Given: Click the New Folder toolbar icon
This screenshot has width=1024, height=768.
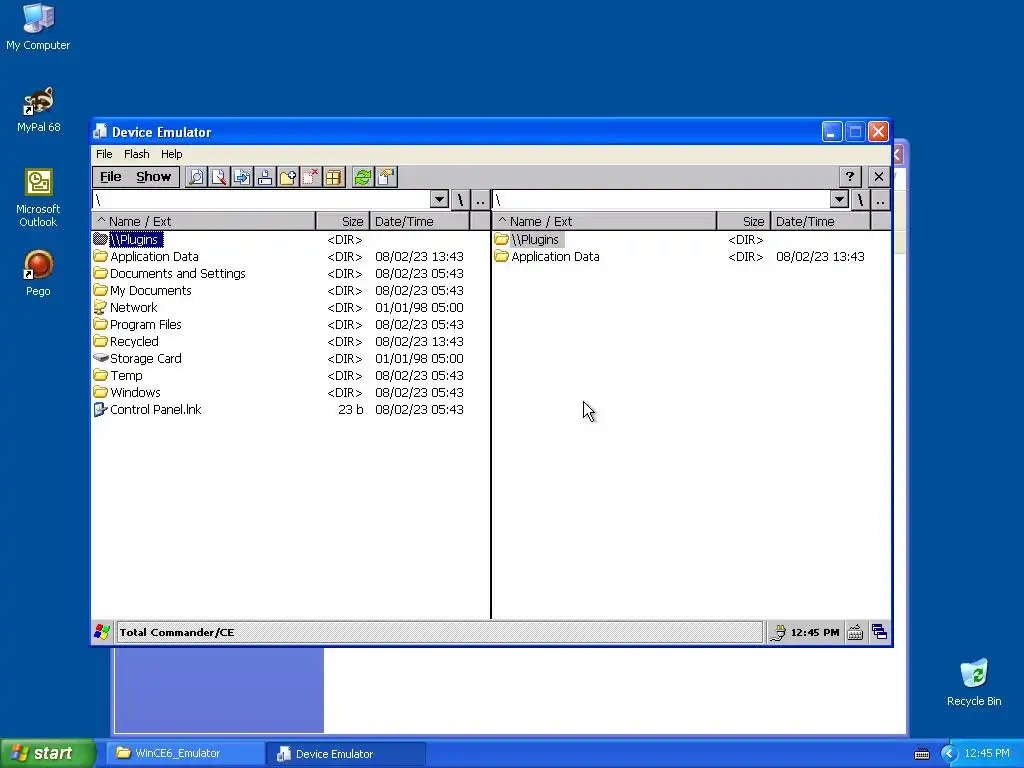Looking at the screenshot, I should point(287,177).
